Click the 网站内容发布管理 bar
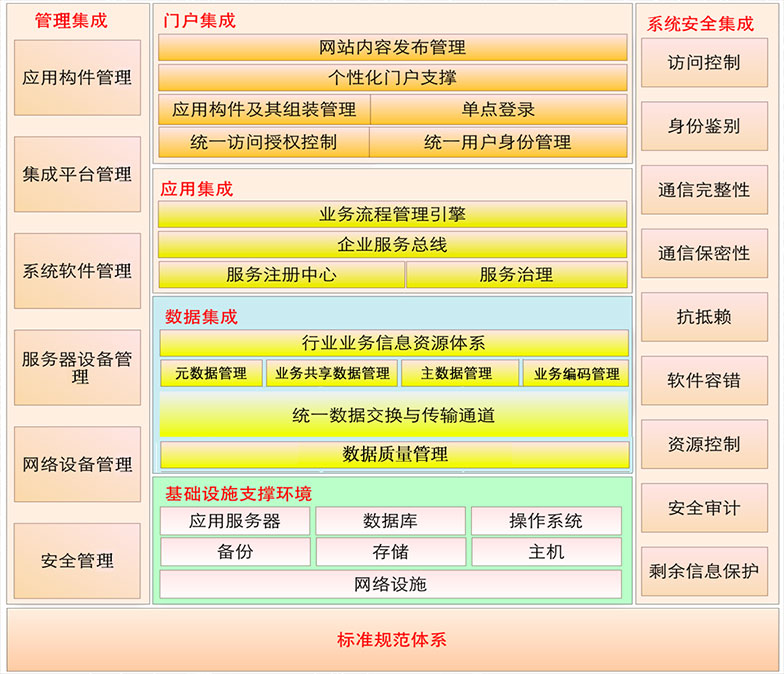 (392, 47)
